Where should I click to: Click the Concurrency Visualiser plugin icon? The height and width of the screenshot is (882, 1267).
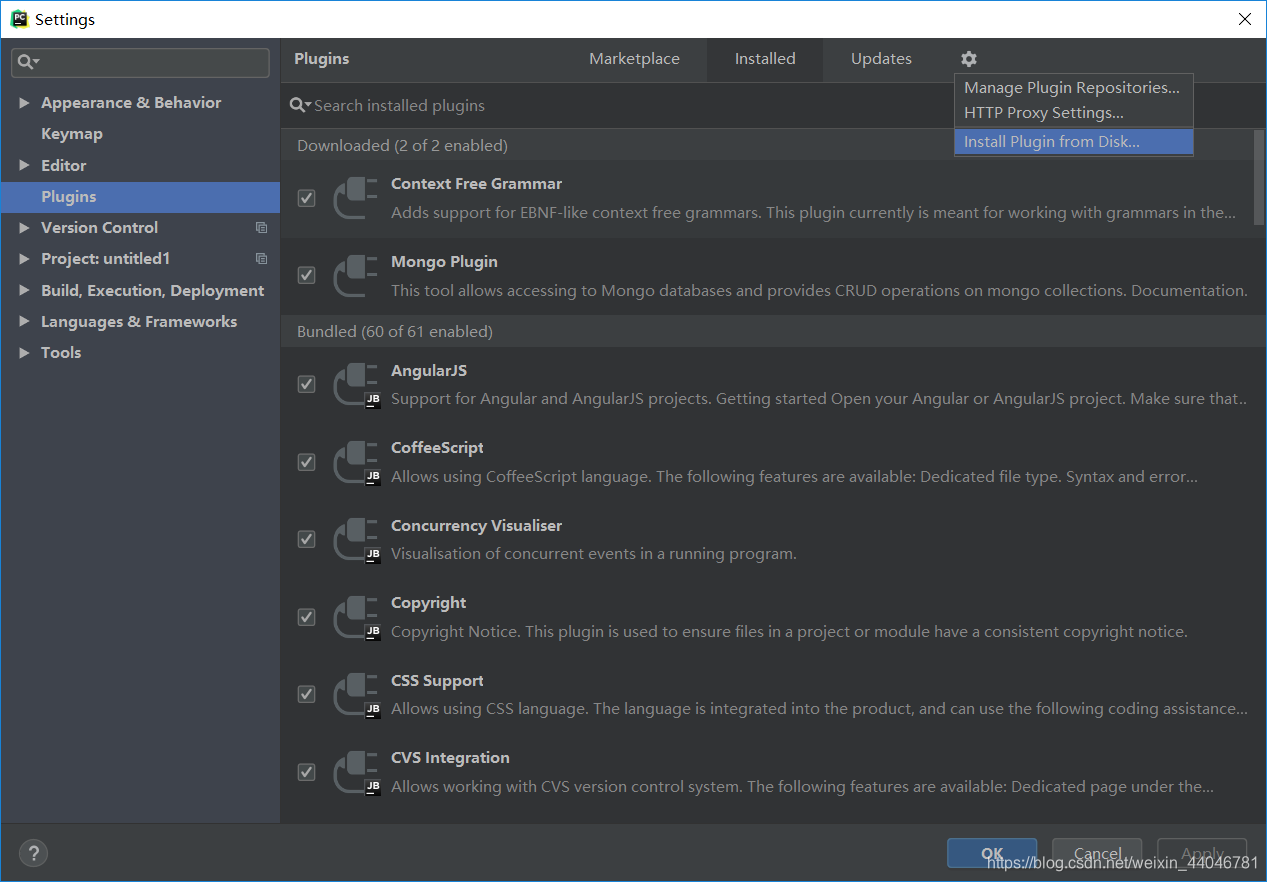click(356, 540)
